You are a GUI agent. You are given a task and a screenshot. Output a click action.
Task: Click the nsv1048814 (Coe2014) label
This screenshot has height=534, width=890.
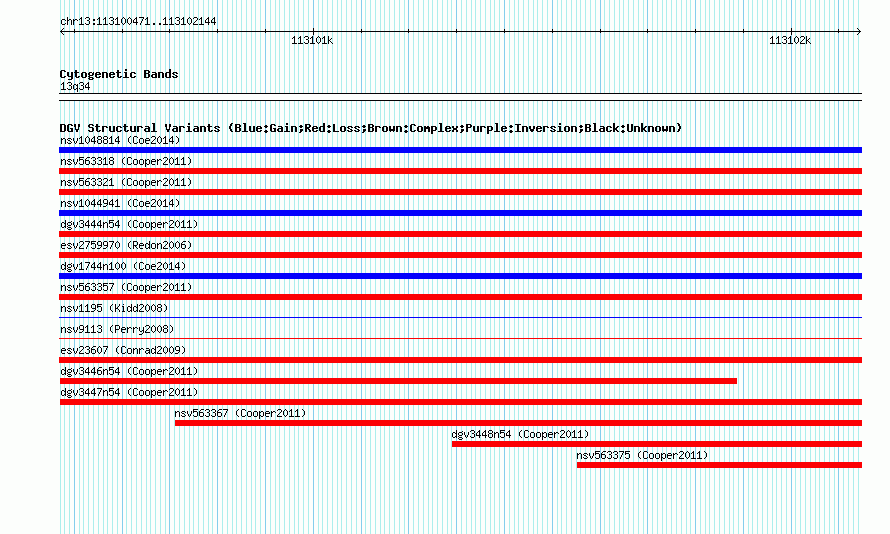coord(120,140)
